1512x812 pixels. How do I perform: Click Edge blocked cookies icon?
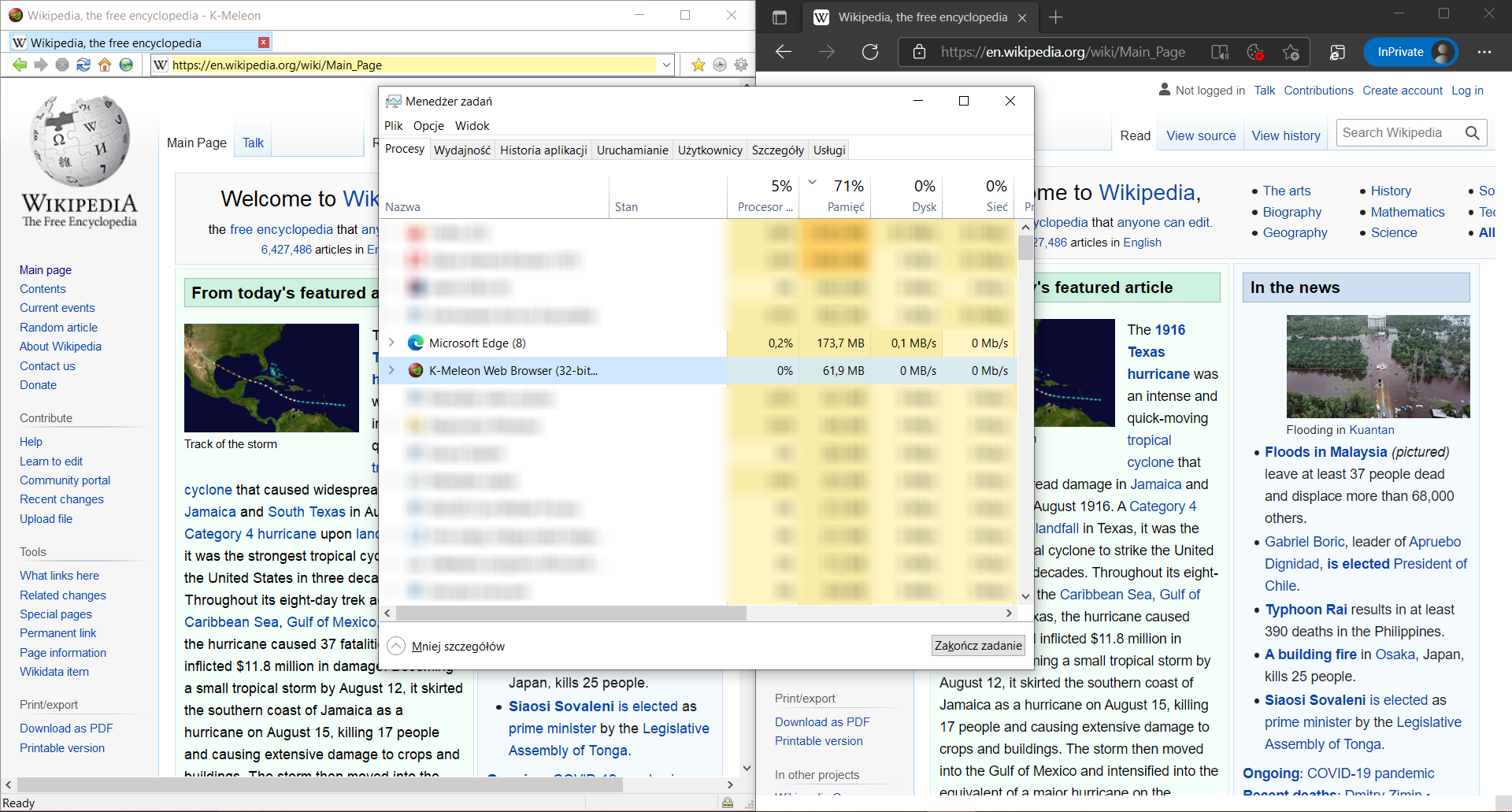[1255, 52]
